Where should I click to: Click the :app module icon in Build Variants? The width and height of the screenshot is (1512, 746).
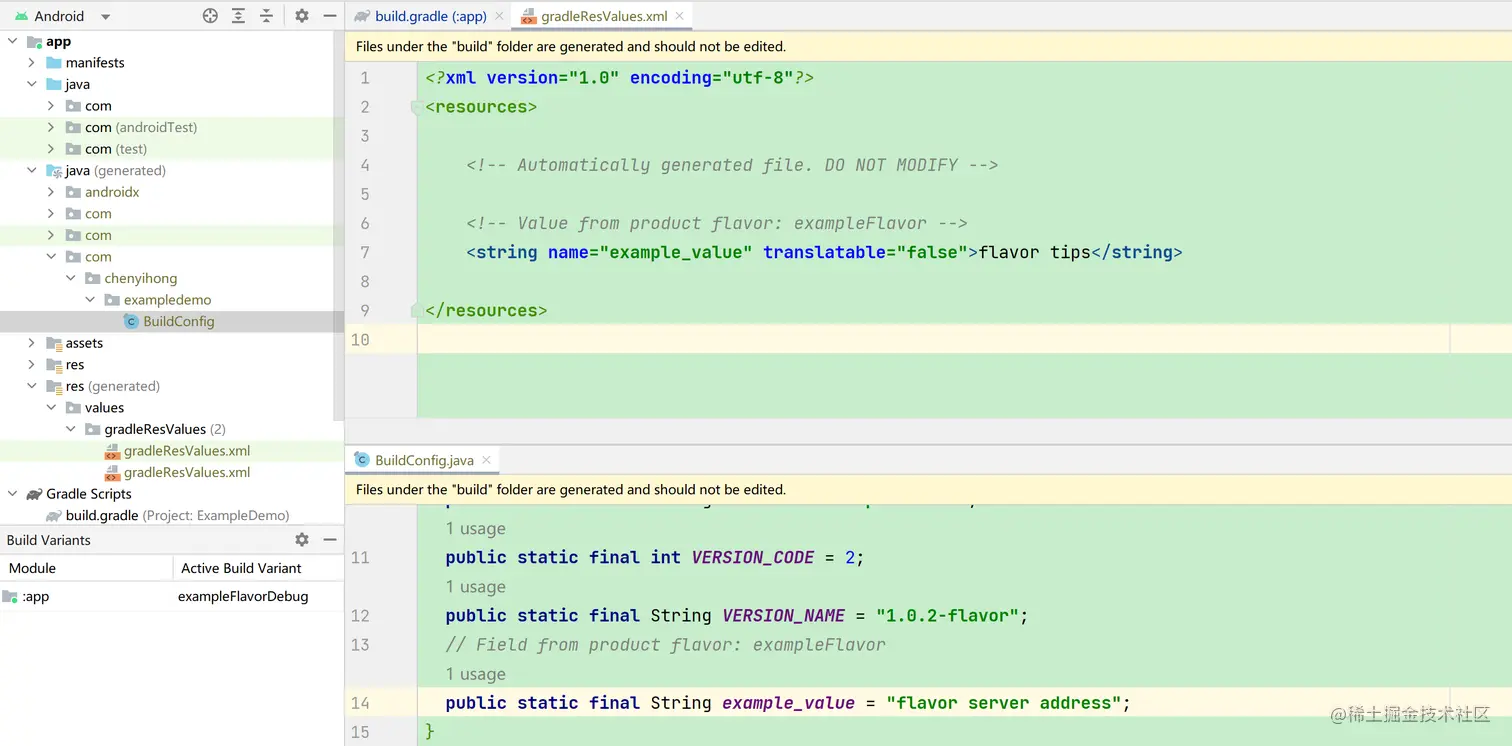point(10,597)
